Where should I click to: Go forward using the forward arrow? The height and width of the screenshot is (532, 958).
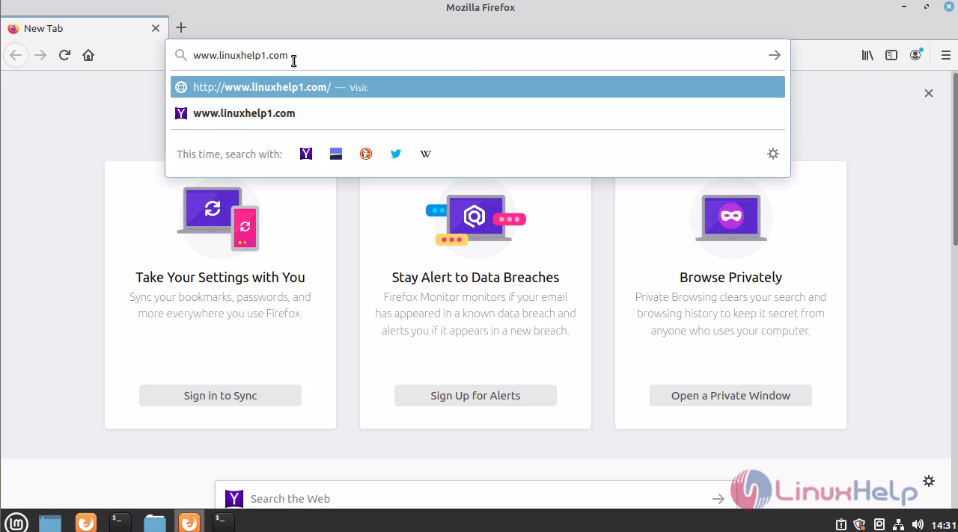coord(40,55)
